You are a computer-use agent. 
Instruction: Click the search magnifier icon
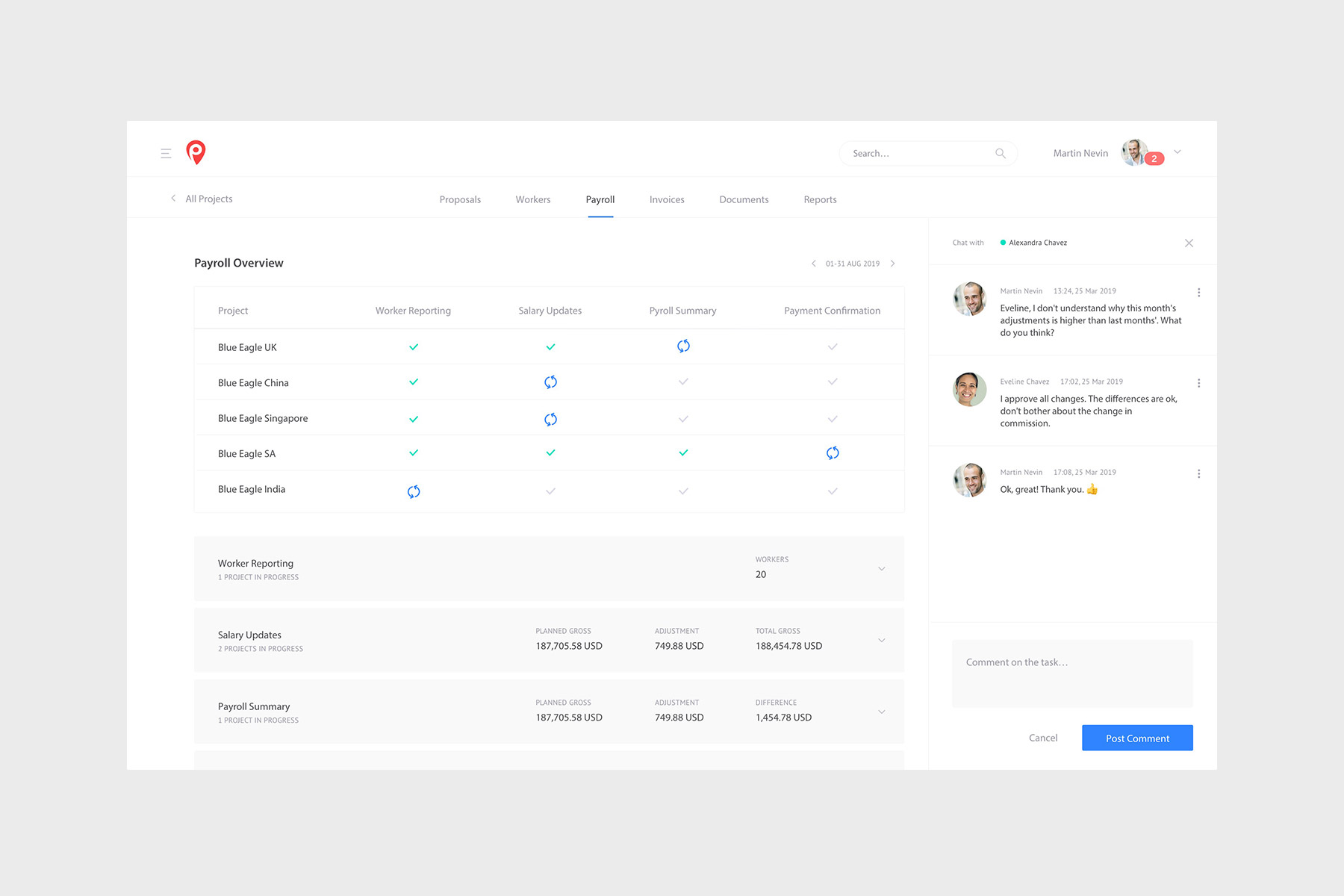(1001, 153)
